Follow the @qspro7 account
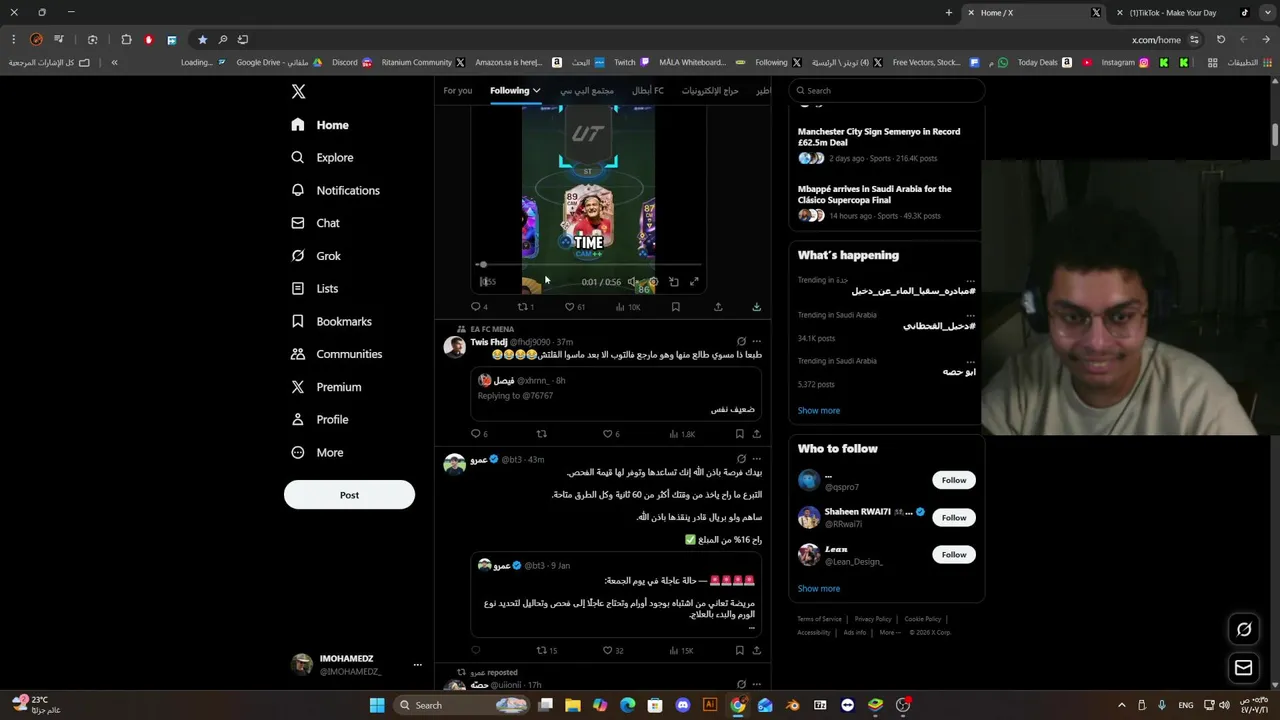 click(x=954, y=480)
